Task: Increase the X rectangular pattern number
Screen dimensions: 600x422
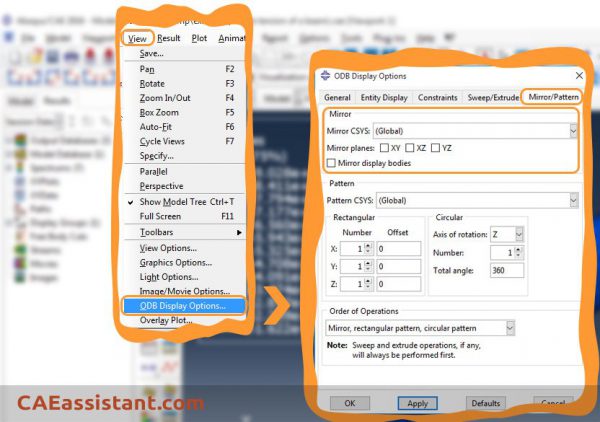Action: [369, 245]
